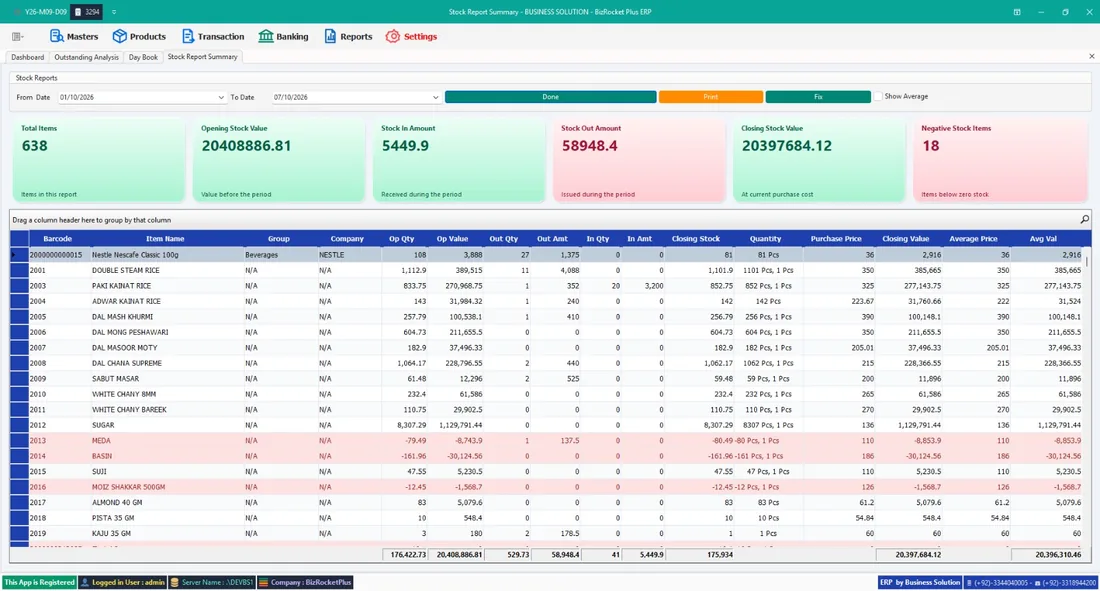1100x591 pixels.
Task: Click the Beverages group cell
Action: pyautogui.click(x=280, y=255)
